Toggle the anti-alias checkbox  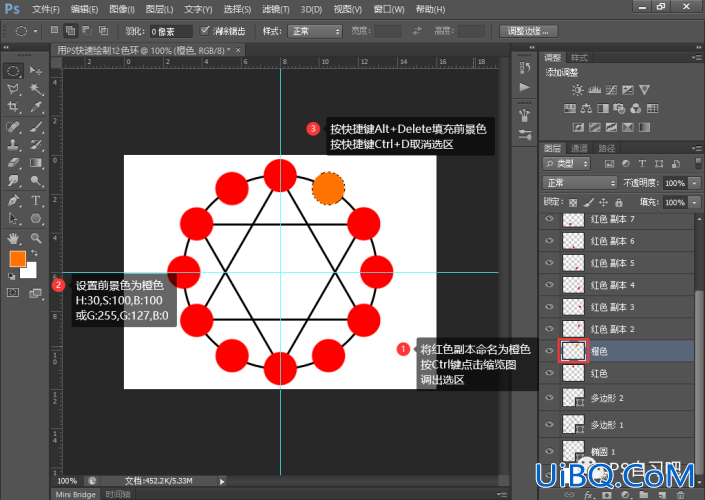click(205, 31)
